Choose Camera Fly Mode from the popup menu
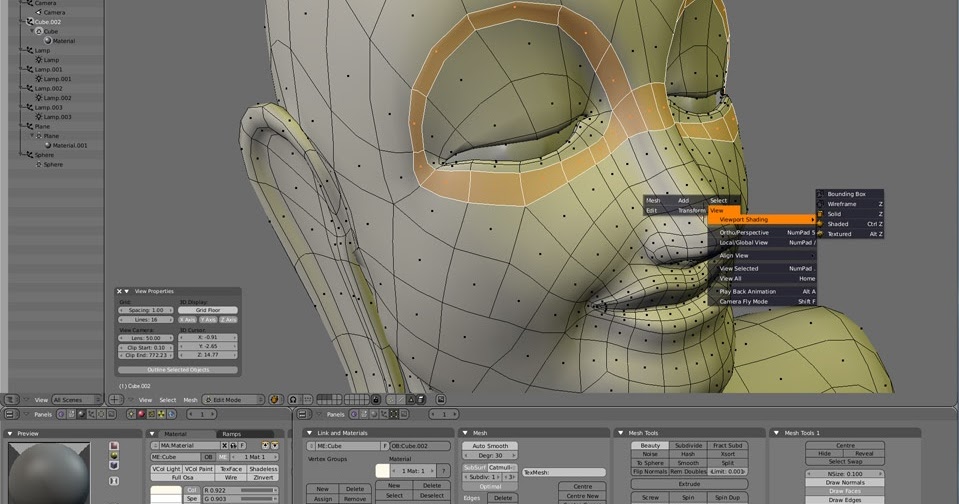This screenshot has width=959, height=504. coord(762,302)
